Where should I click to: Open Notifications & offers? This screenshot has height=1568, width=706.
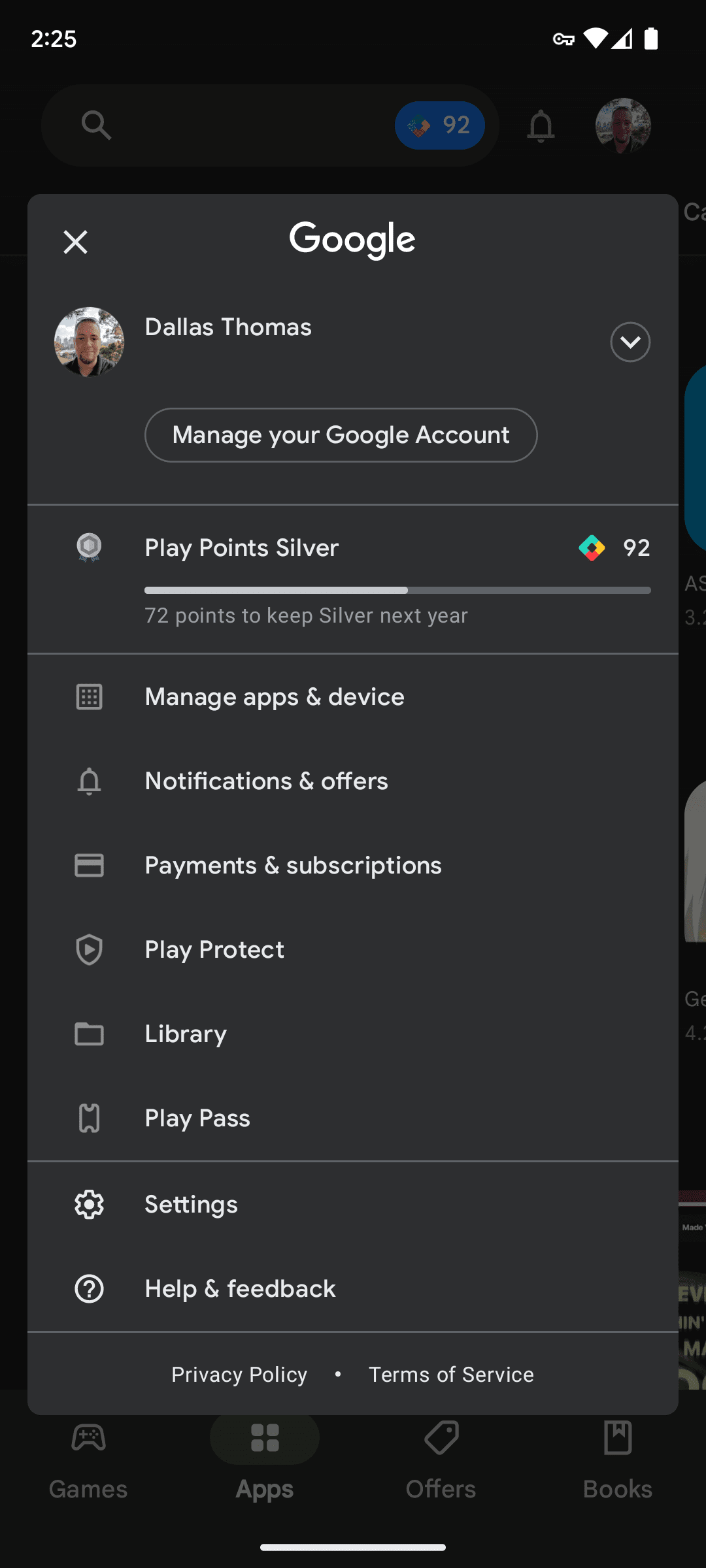353,781
